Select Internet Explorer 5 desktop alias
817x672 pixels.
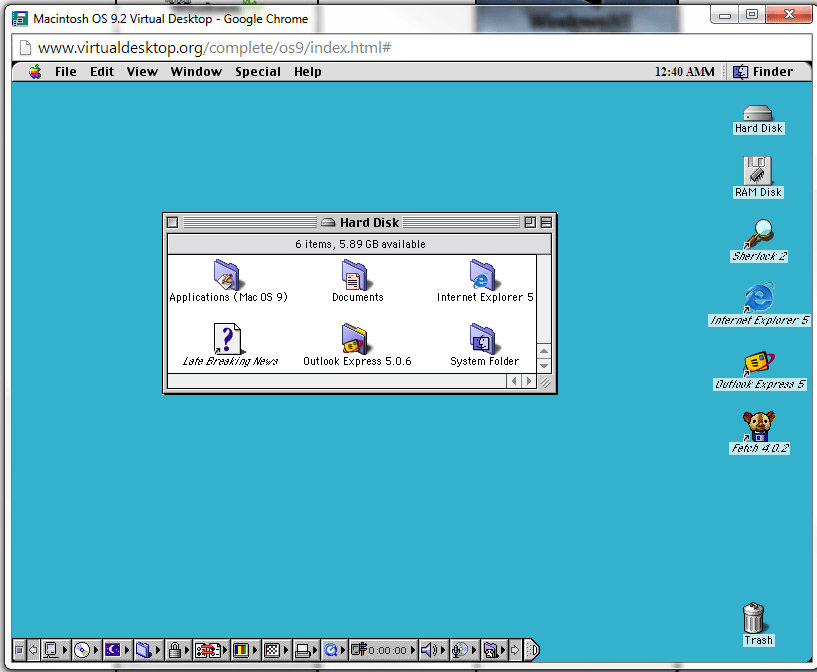(759, 305)
